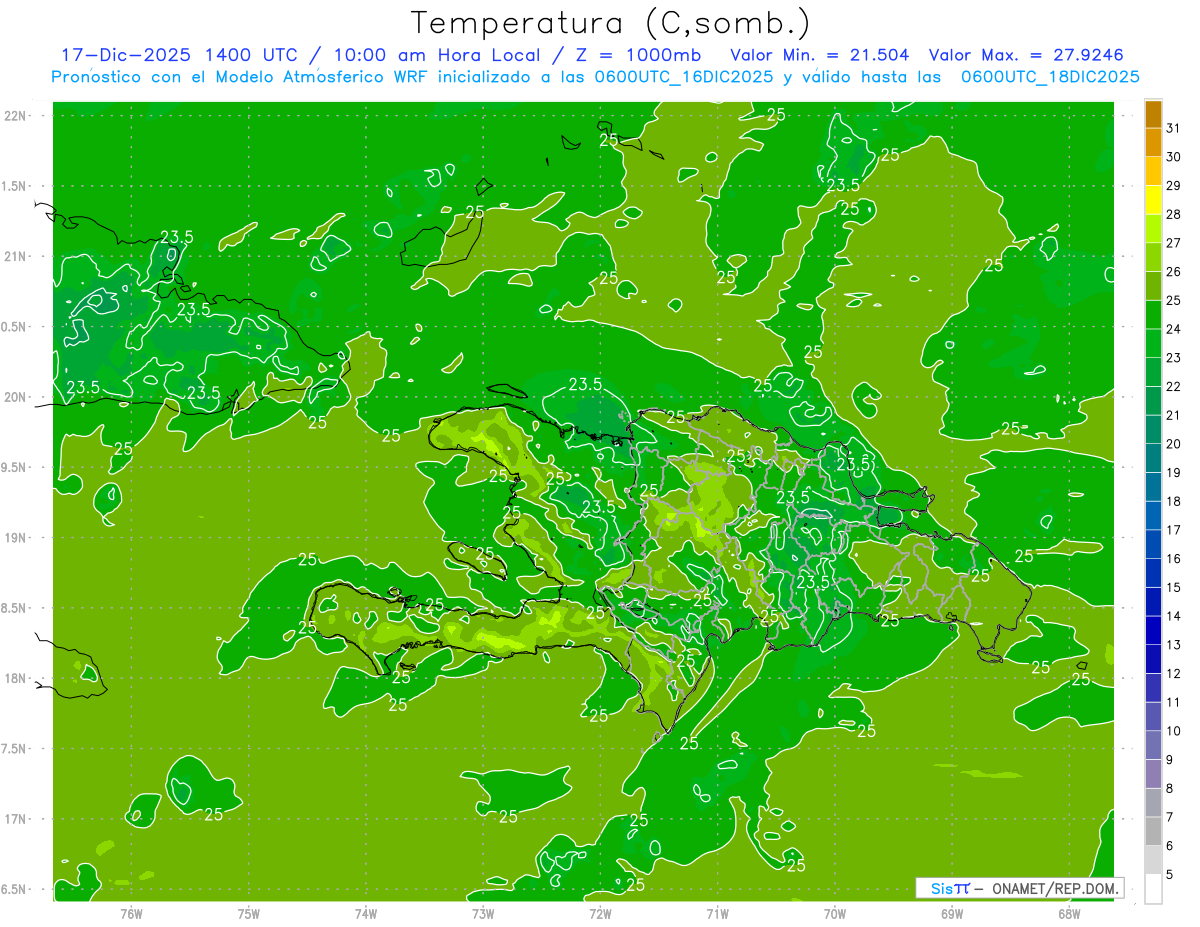
Task: Click the "21N" latitude axis label
Action: tap(15, 257)
